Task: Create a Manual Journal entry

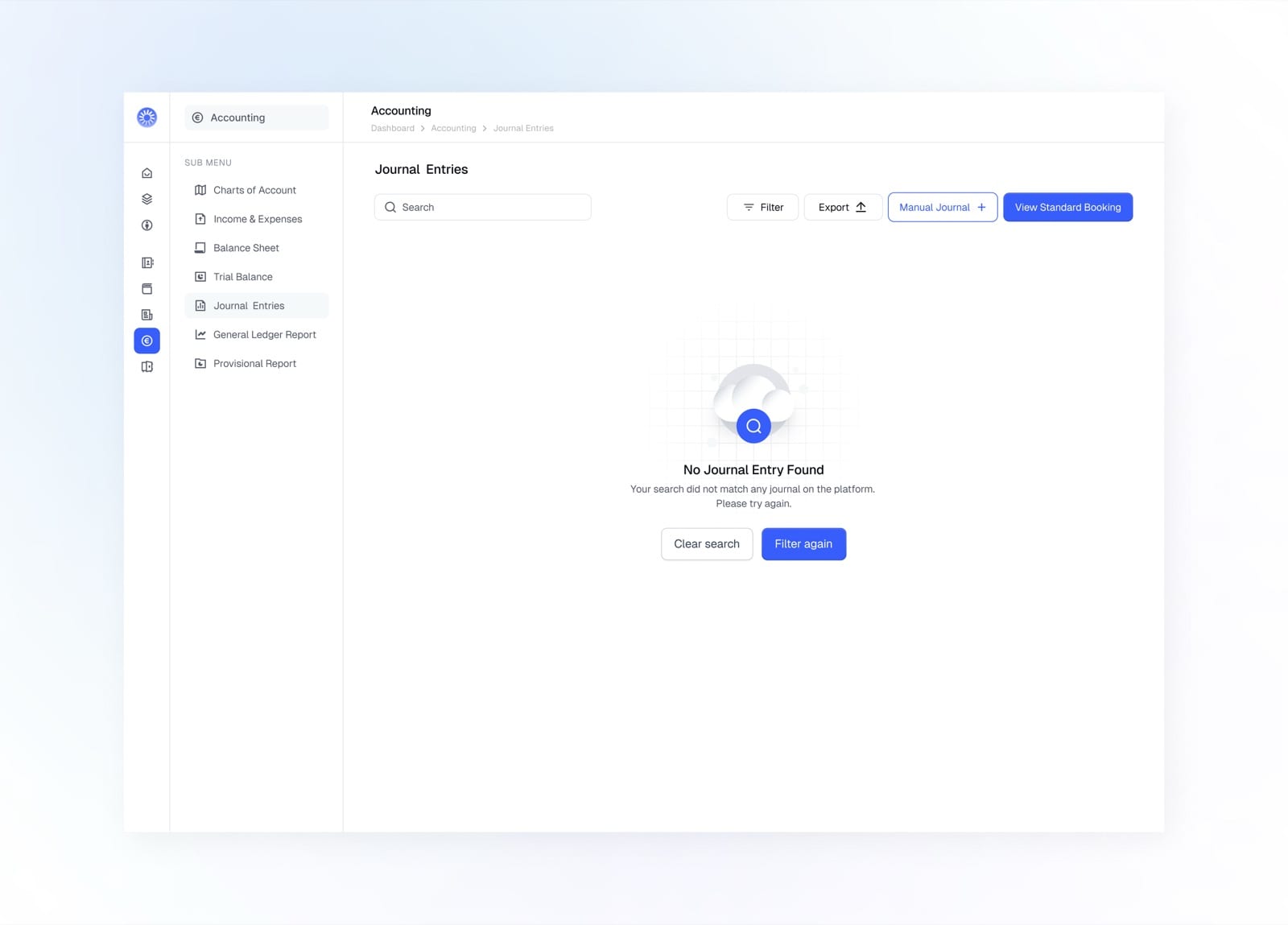Action: (x=943, y=207)
